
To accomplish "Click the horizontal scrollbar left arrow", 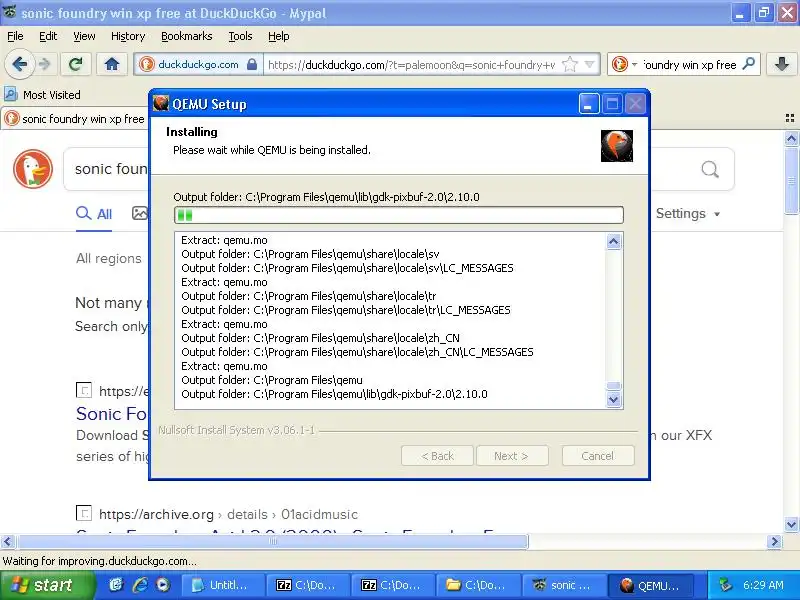I will tap(7, 541).
